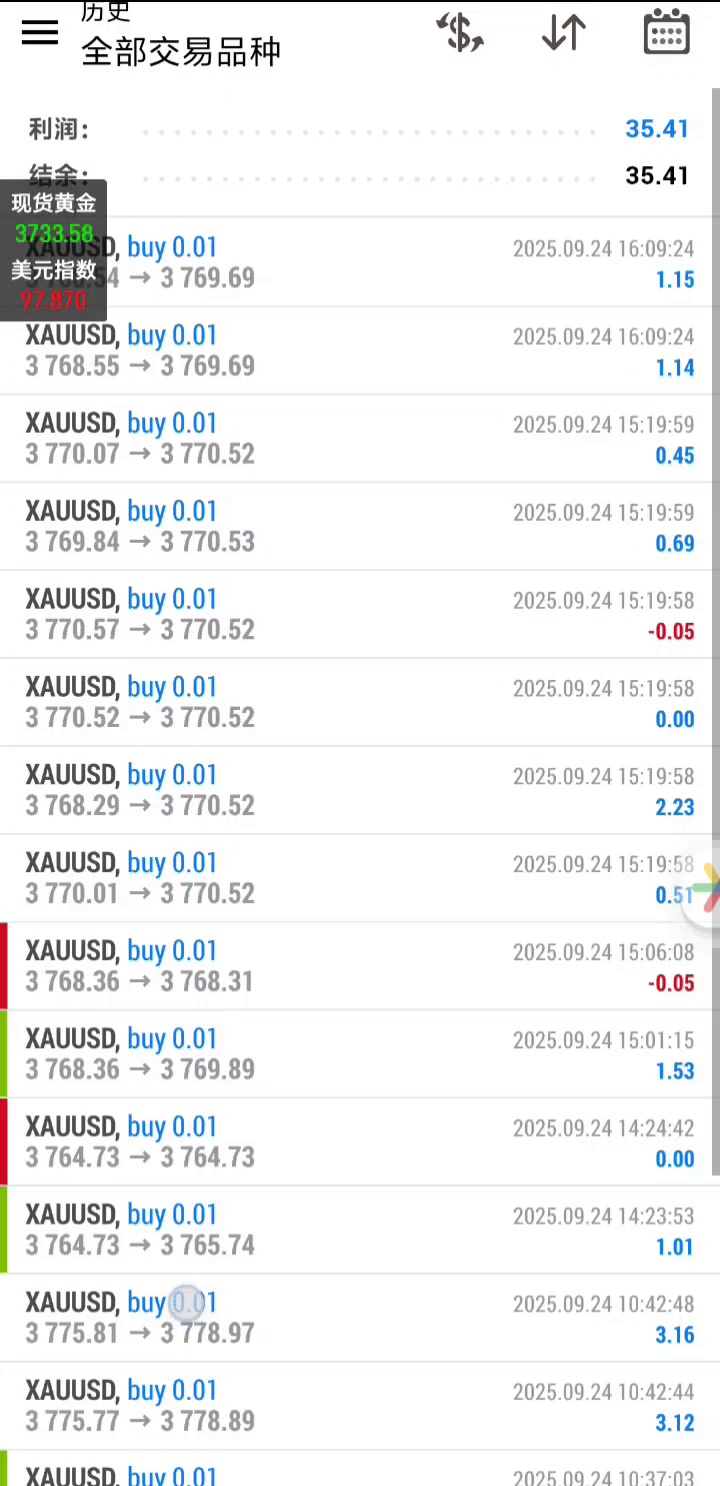Tap the 3.12 profit on 10:42:44 trade
This screenshot has width=720, height=1486.
[x=674, y=1422]
